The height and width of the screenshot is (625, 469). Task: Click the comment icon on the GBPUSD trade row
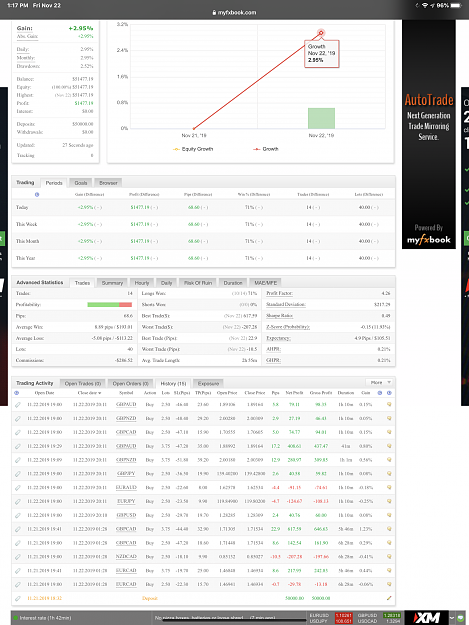tap(389, 515)
